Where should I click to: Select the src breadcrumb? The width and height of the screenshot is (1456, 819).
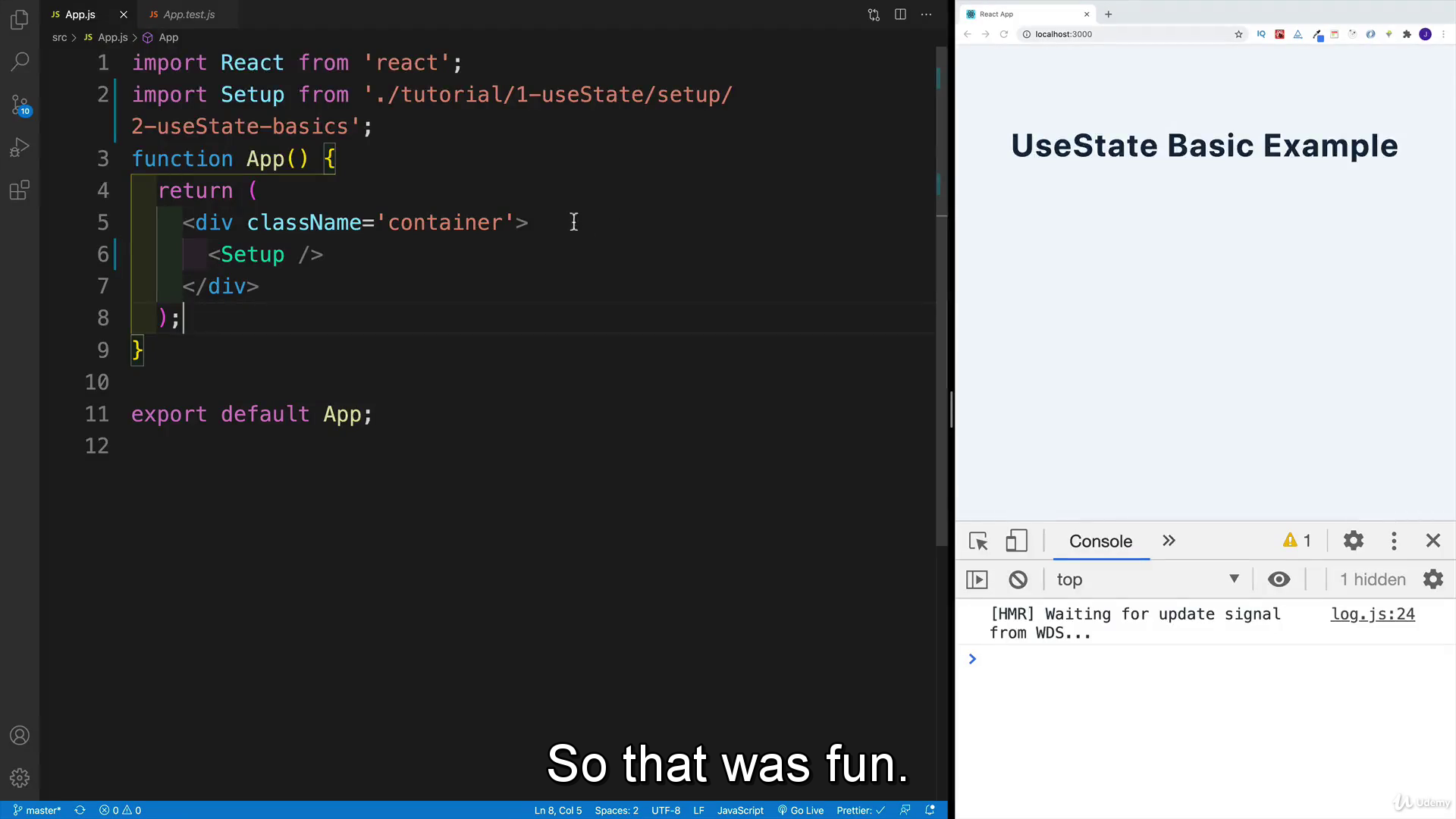click(59, 37)
